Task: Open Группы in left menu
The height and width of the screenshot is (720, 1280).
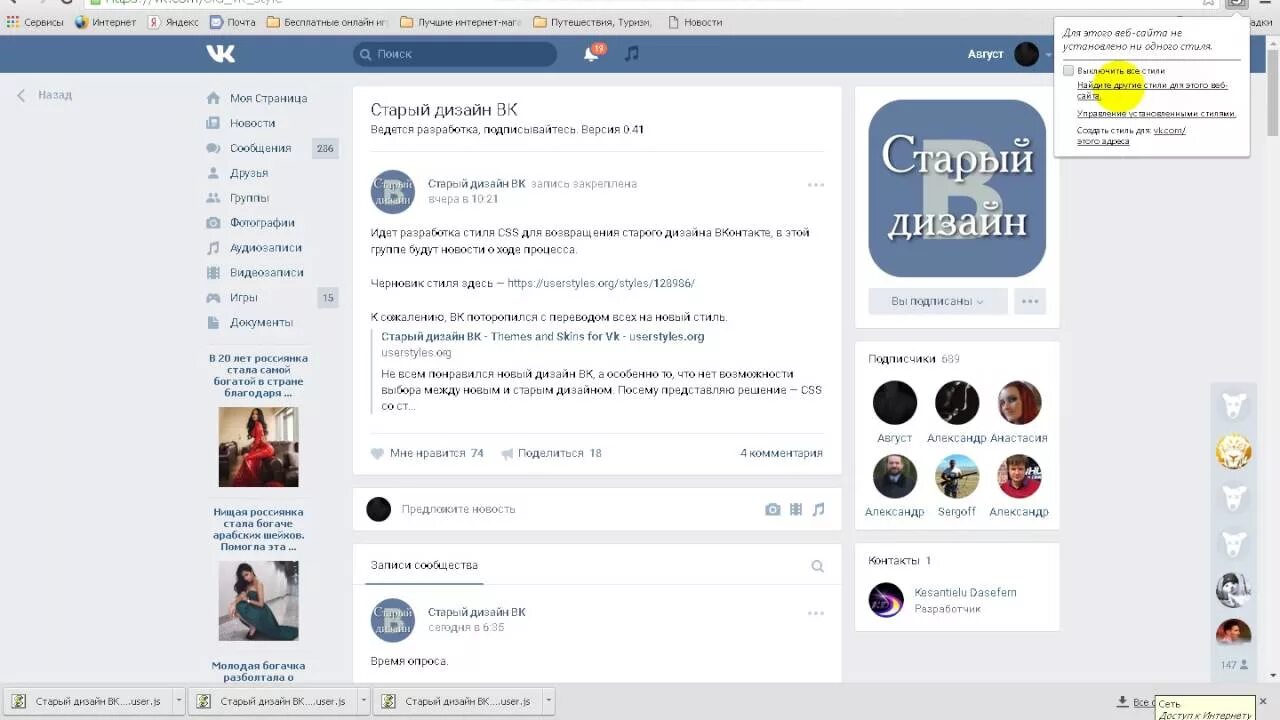Action: tap(249, 198)
